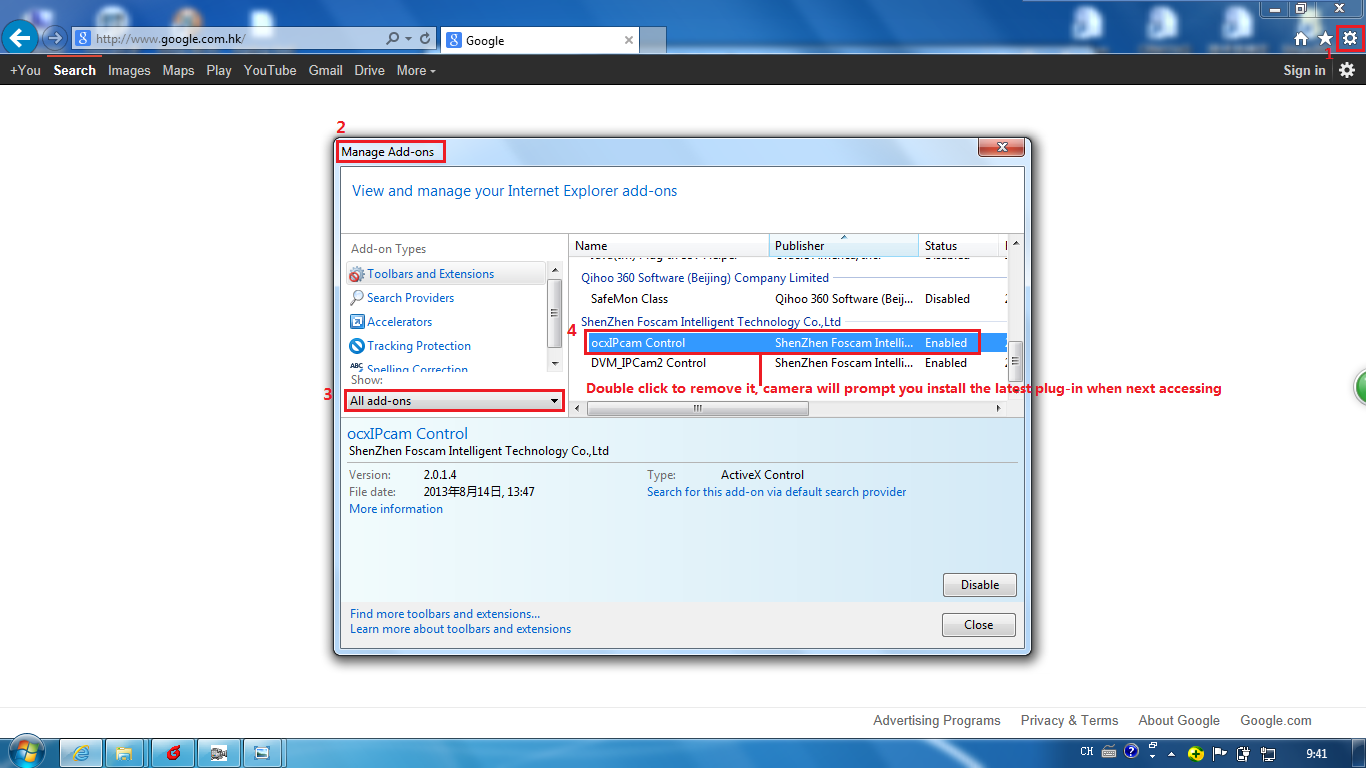Click the power plug tray icon
Screen dimensions: 1366x768
(x=1244, y=753)
